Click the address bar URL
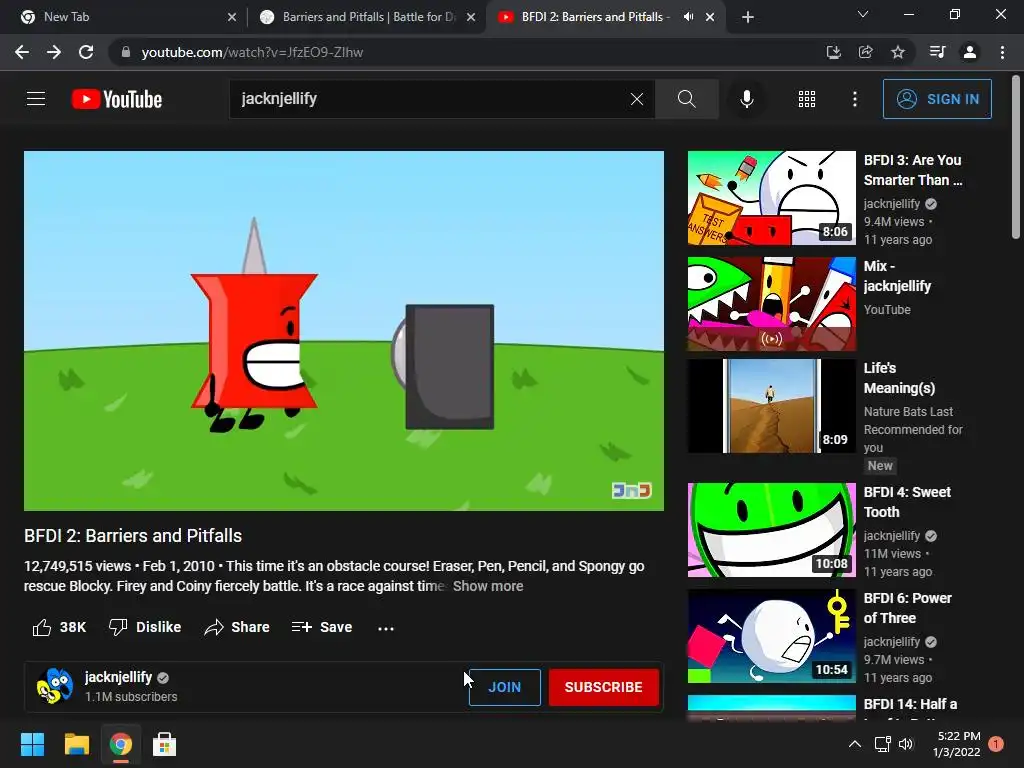Screen dimensions: 1024x768 tap(252, 52)
